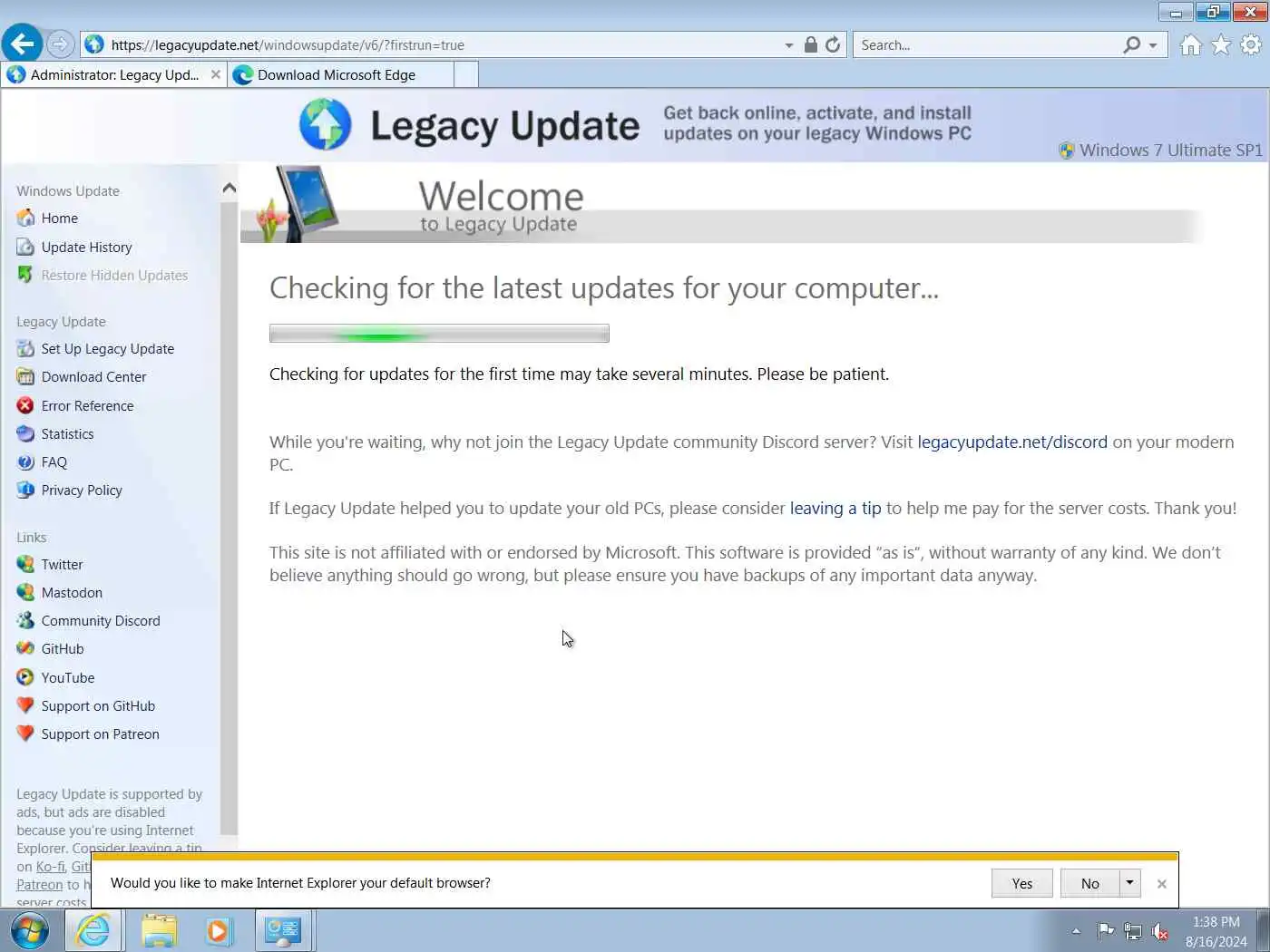Click the Action Center flag icon
Screen dimensions: 1270x952
(x=1106, y=931)
